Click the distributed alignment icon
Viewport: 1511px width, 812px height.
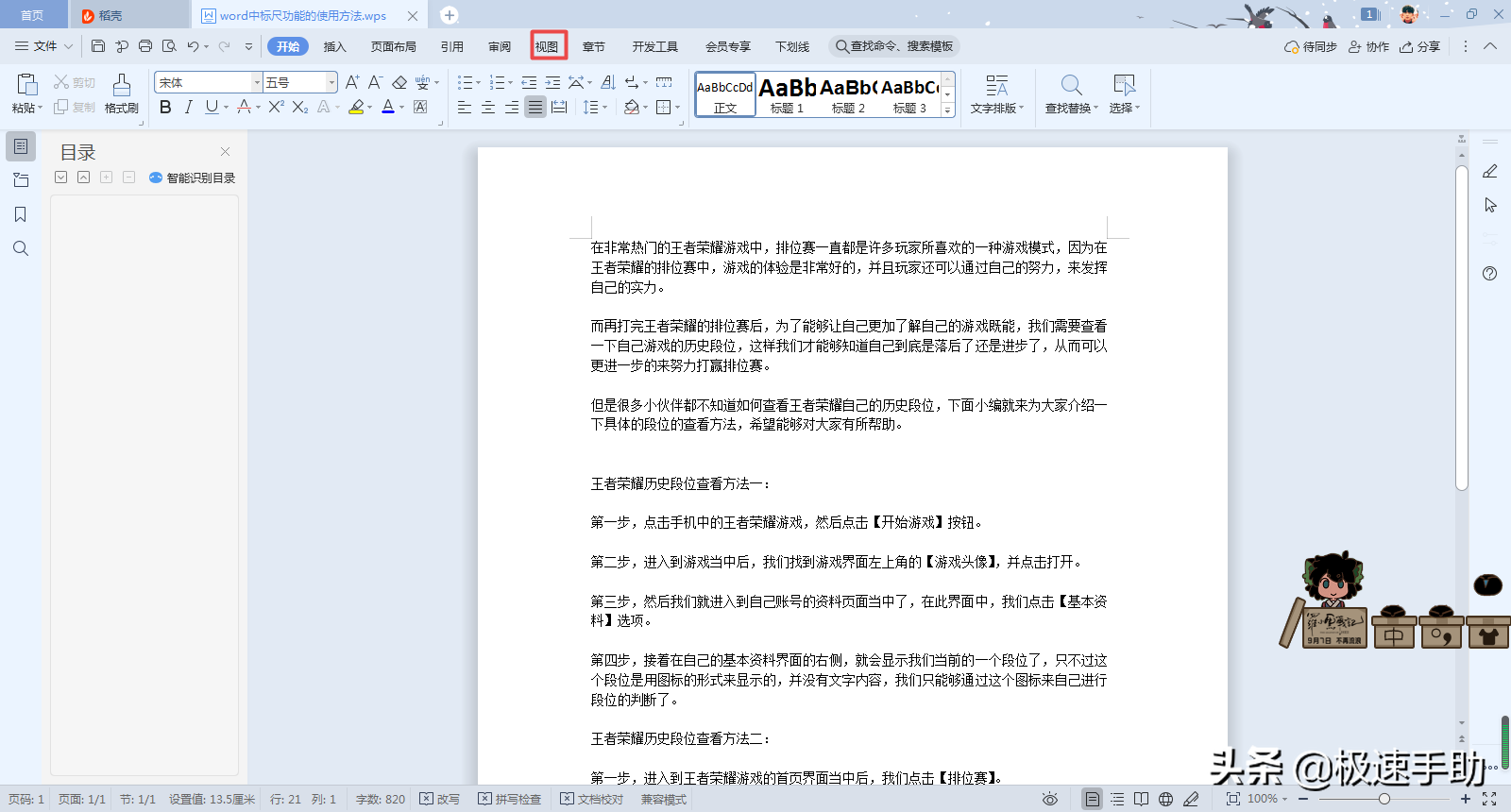click(559, 108)
